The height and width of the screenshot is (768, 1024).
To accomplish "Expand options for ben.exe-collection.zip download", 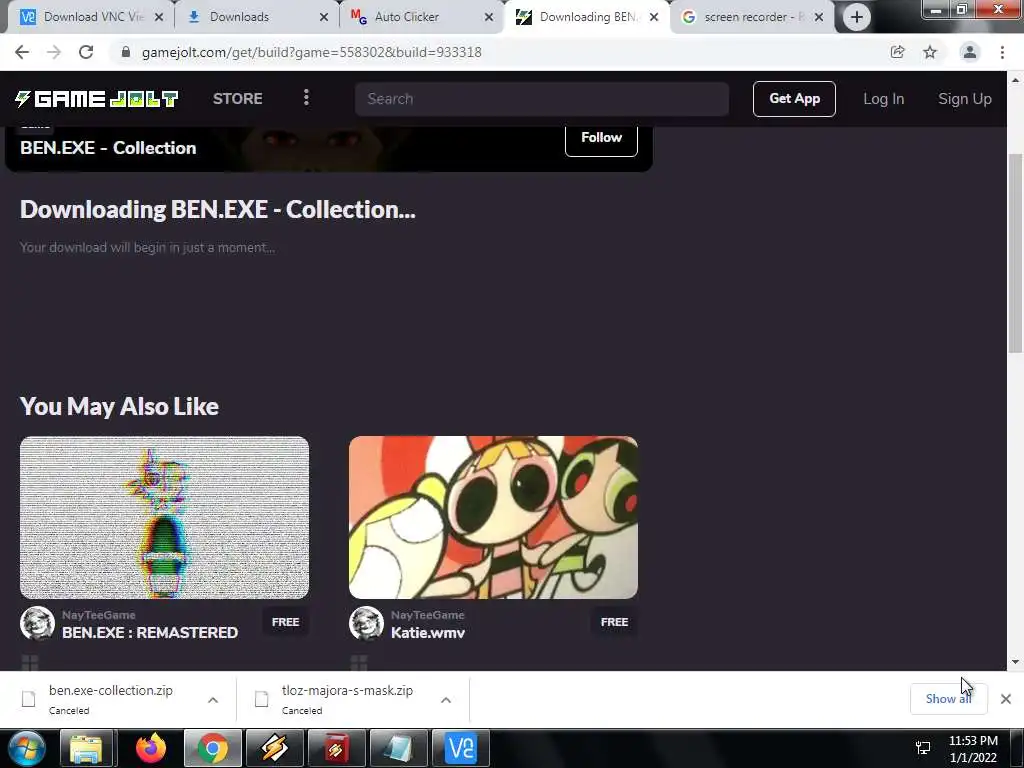I will tap(213, 699).
